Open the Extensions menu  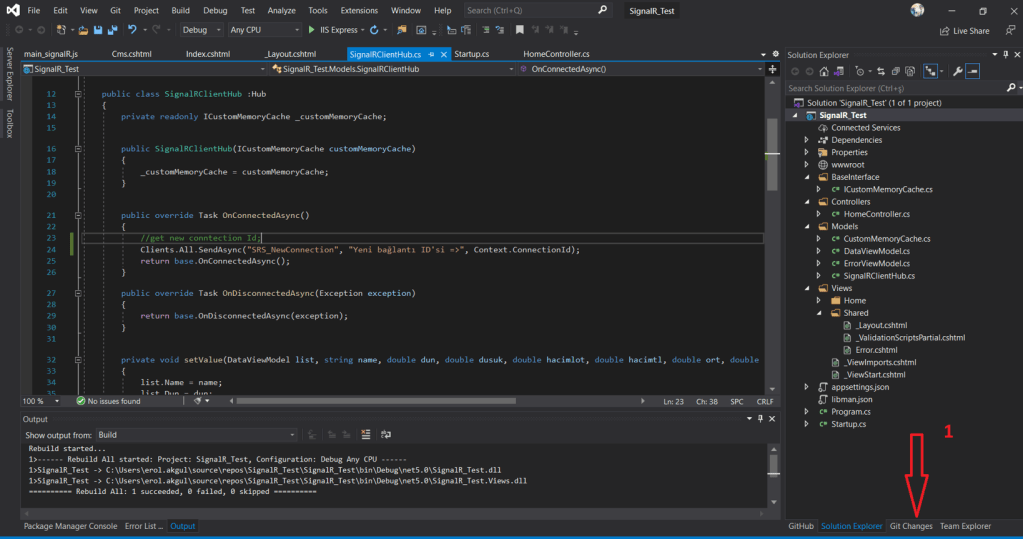359,10
